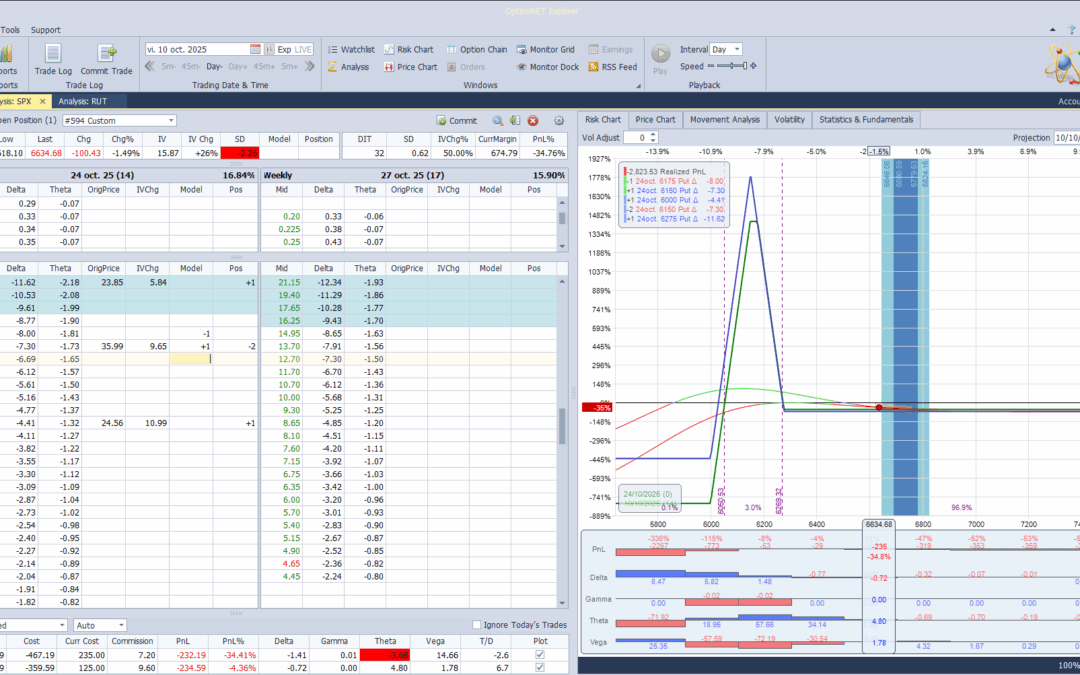
Task: Click the red delete icon in the position toolbar
Action: click(532, 121)
